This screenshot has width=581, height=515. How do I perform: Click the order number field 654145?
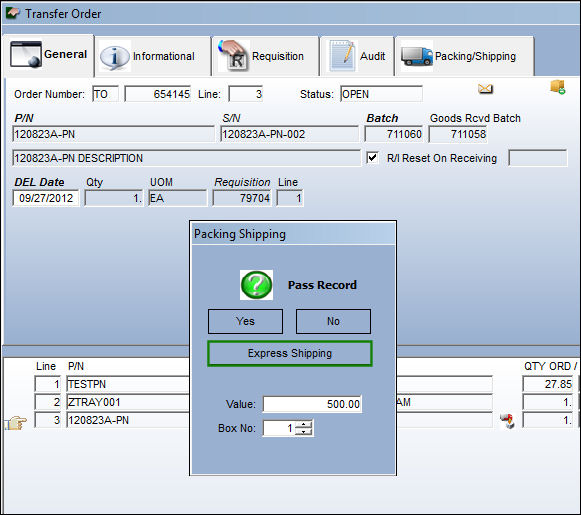[x=158, y=94]
